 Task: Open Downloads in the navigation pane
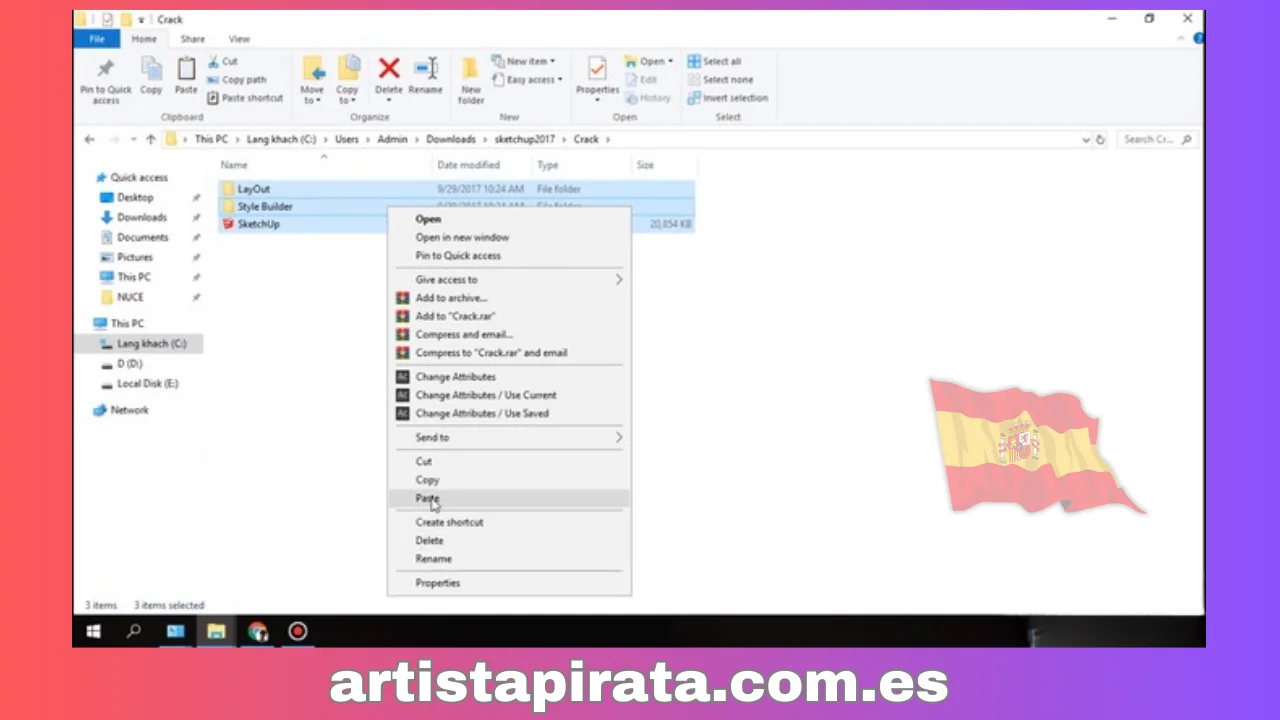pyautogui.click(x=141, y=218)
